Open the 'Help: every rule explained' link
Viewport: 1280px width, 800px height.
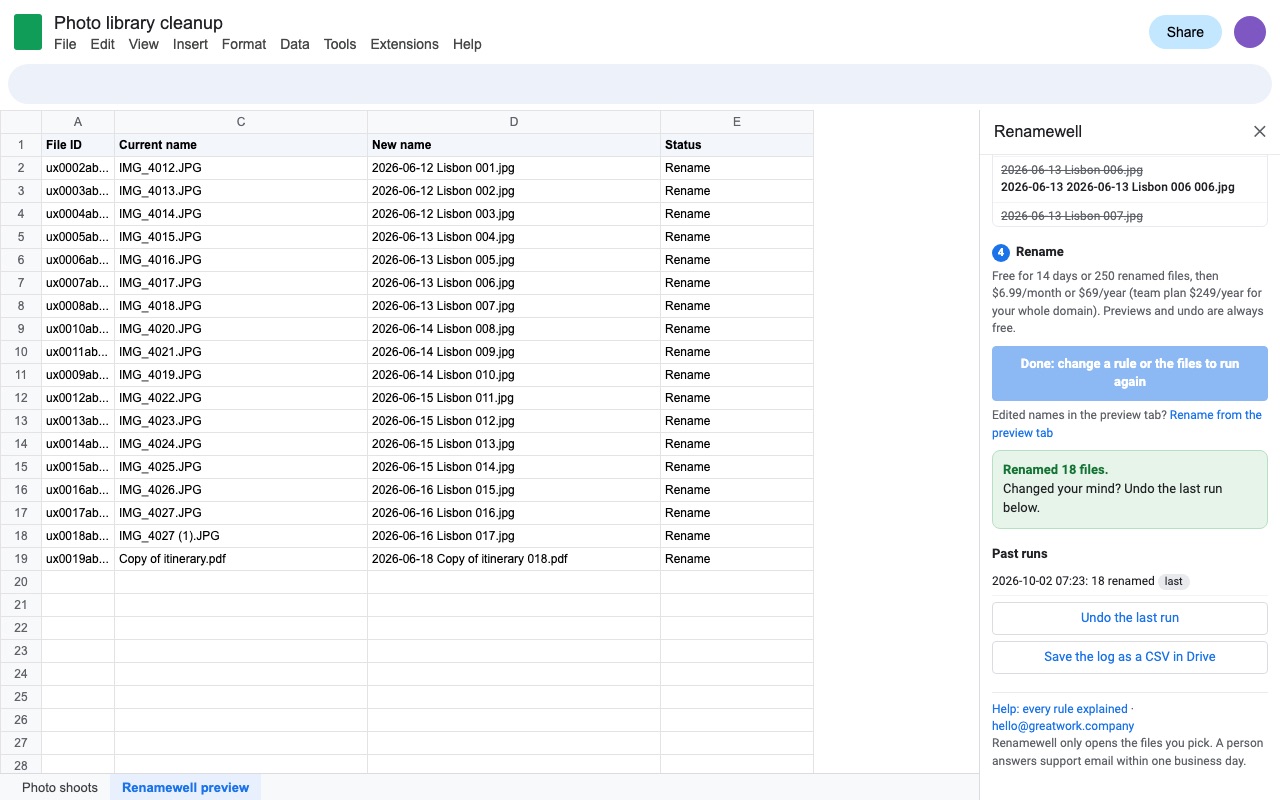pos(1060,709)
